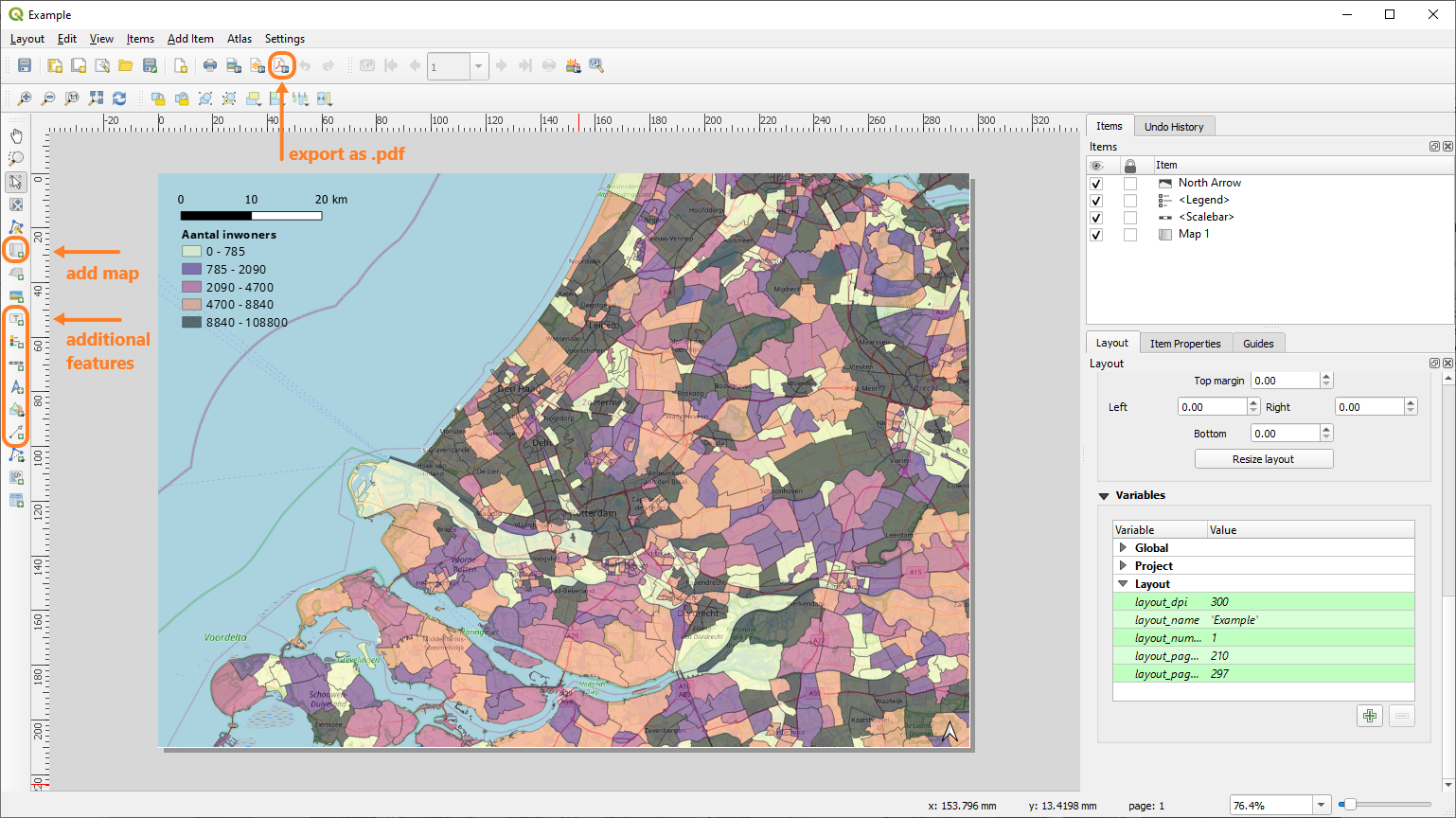Zoom to full layout extent
The width and height of the screenshot is (1456, 818).
click(x=95, y=98)
